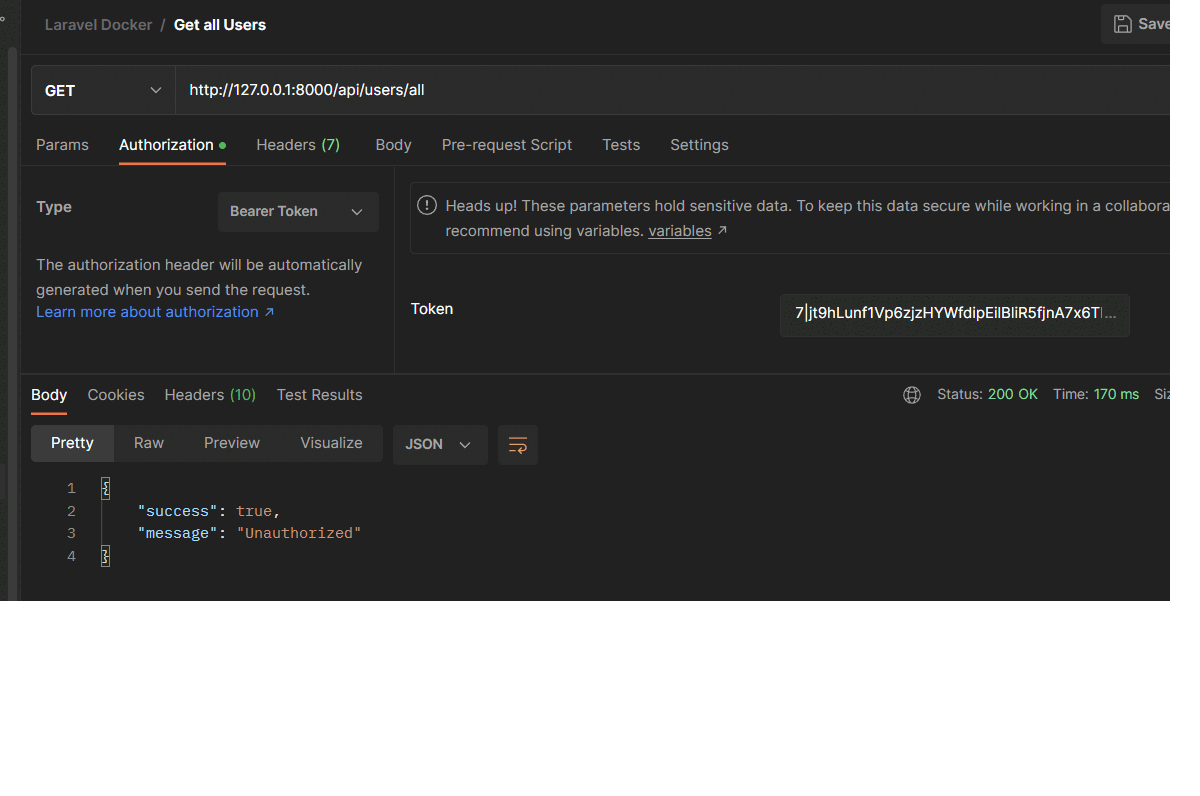The width and height of the screenshot is (1200, 796).
Task: Open the GET request method dropdown
Action: (102, 89)
